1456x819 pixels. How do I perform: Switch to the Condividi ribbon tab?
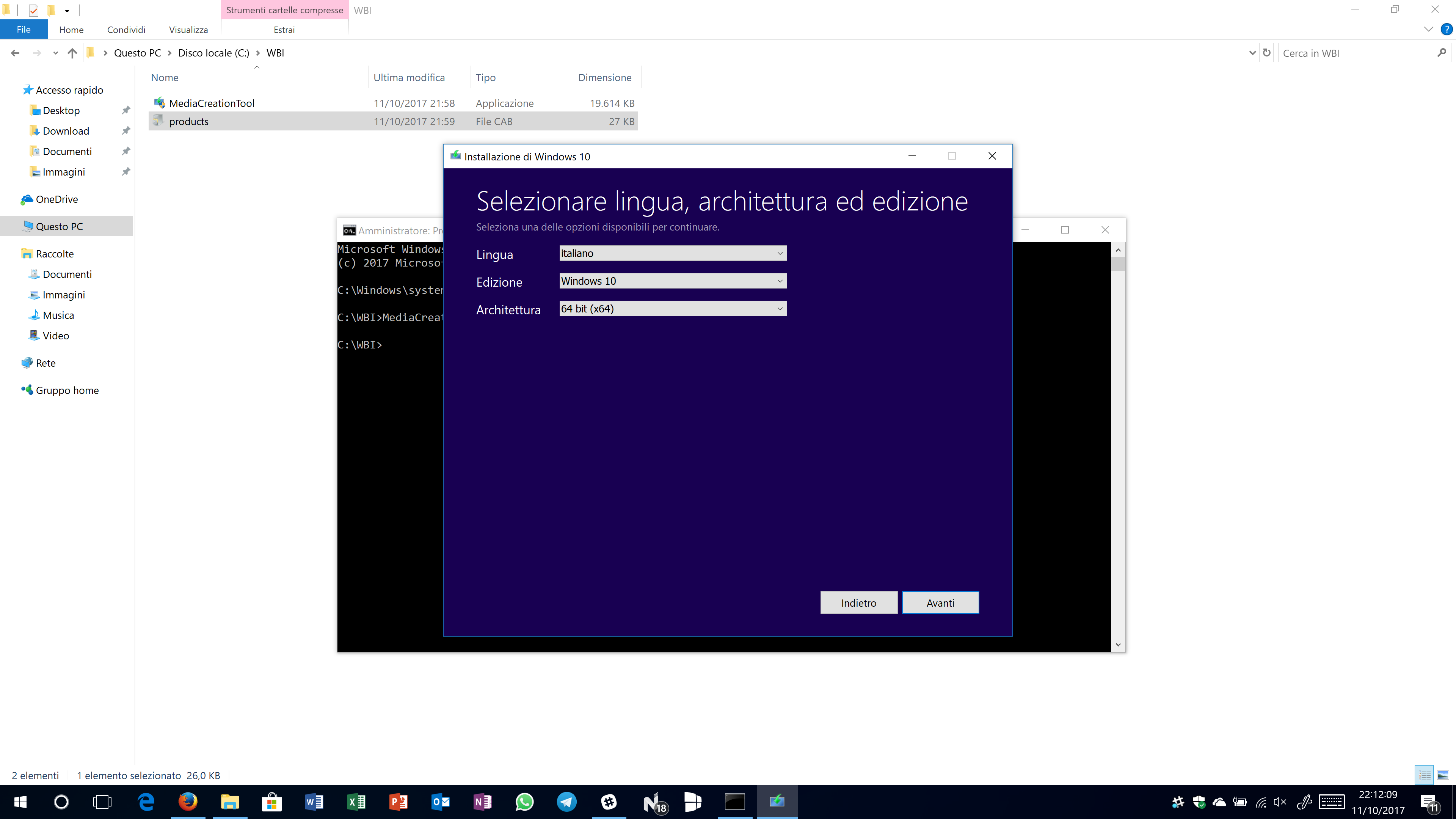126,30
